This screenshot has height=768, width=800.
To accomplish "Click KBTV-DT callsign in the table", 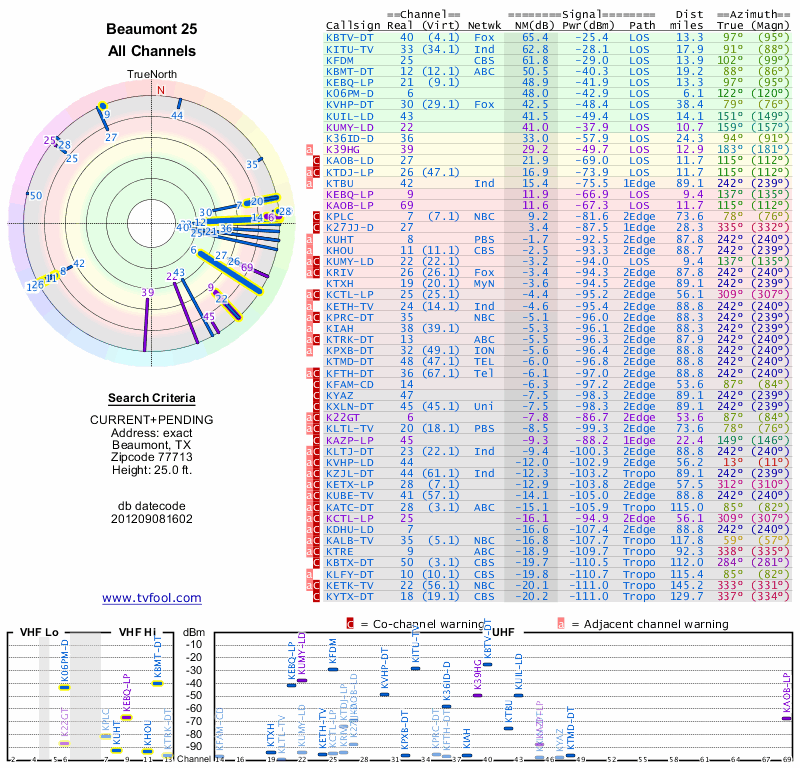I will coord(350,38).
